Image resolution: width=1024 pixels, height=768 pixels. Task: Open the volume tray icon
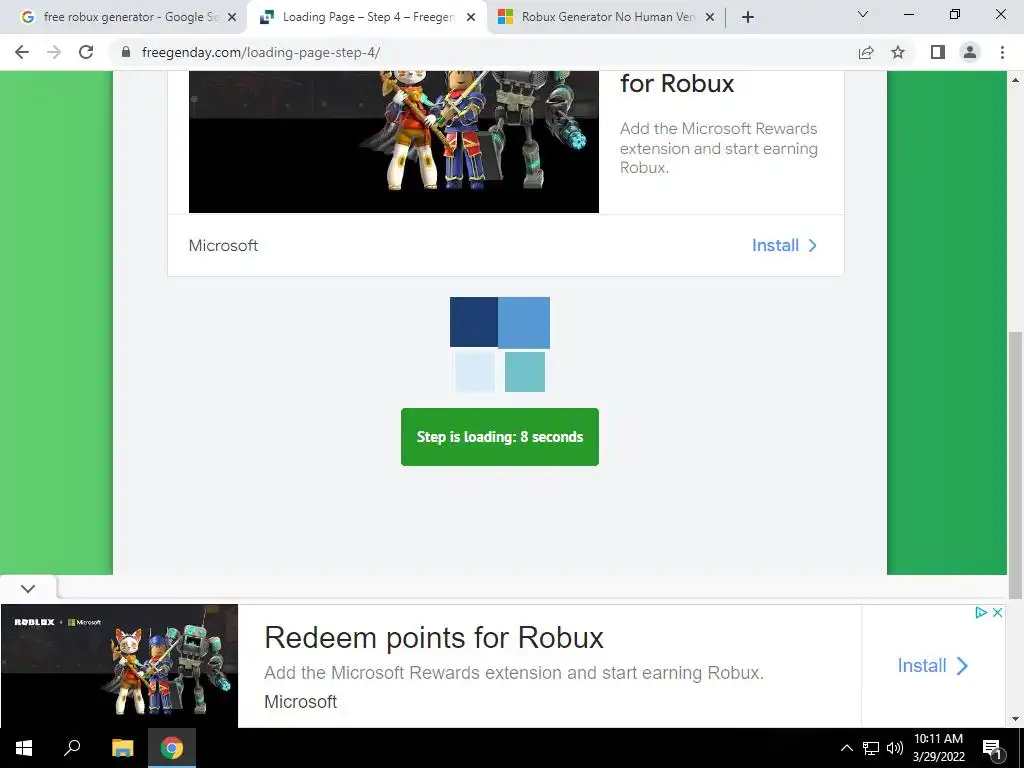click(895, 748)
